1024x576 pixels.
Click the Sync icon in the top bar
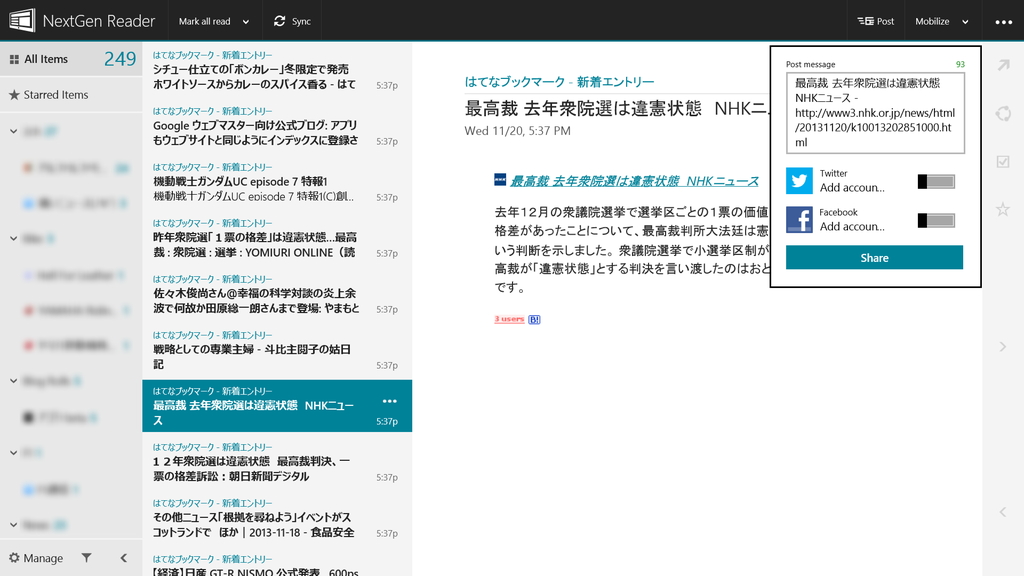point(278,20)
